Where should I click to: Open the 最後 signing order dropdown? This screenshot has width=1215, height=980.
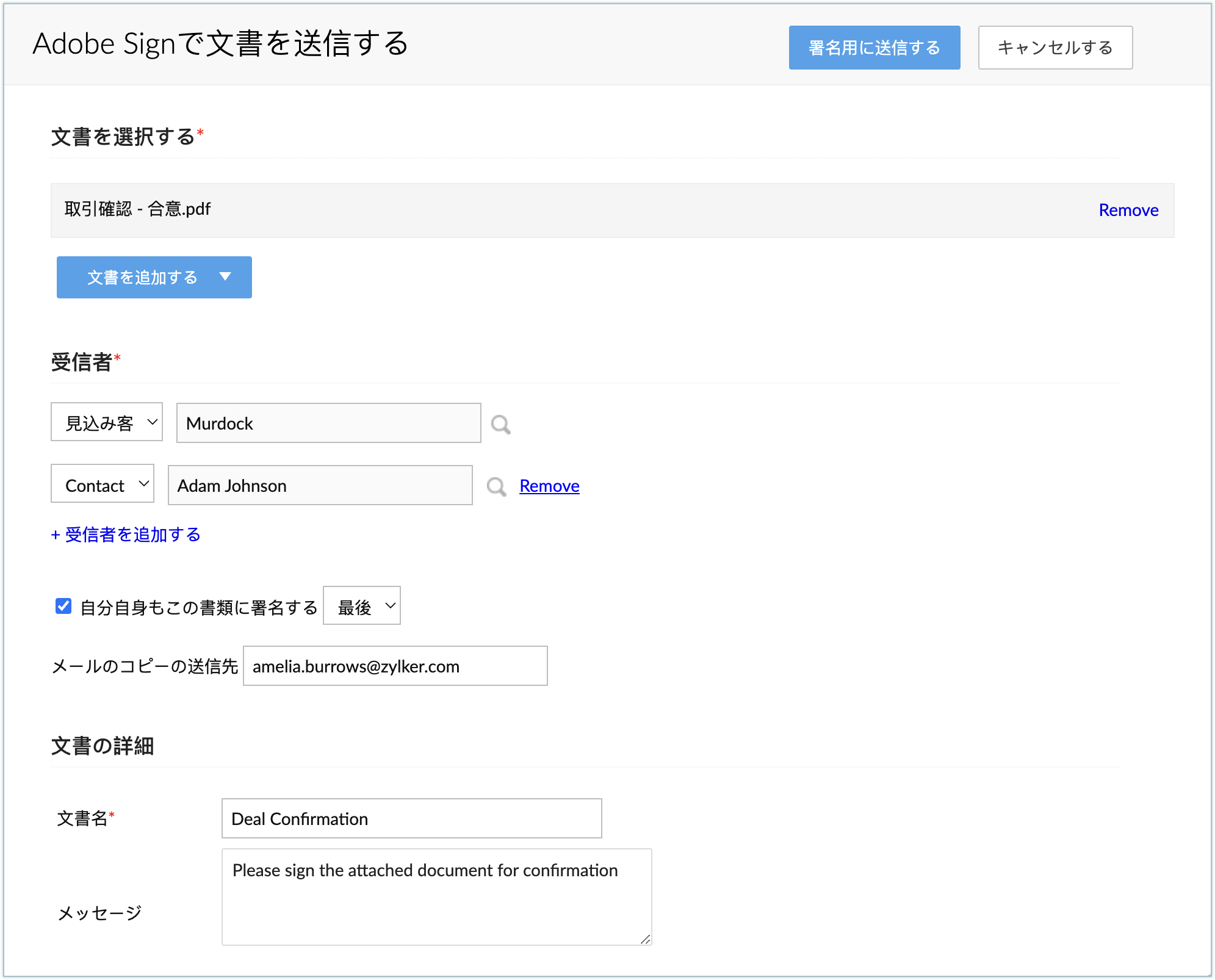(362, 606)
